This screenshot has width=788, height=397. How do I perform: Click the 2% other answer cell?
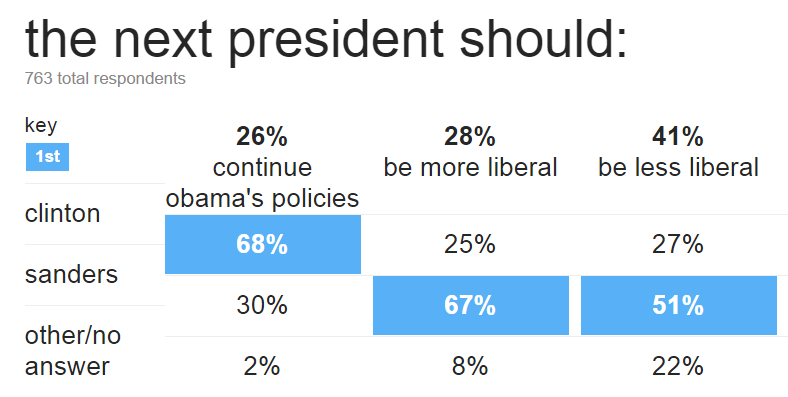click(x=262, y=366)
